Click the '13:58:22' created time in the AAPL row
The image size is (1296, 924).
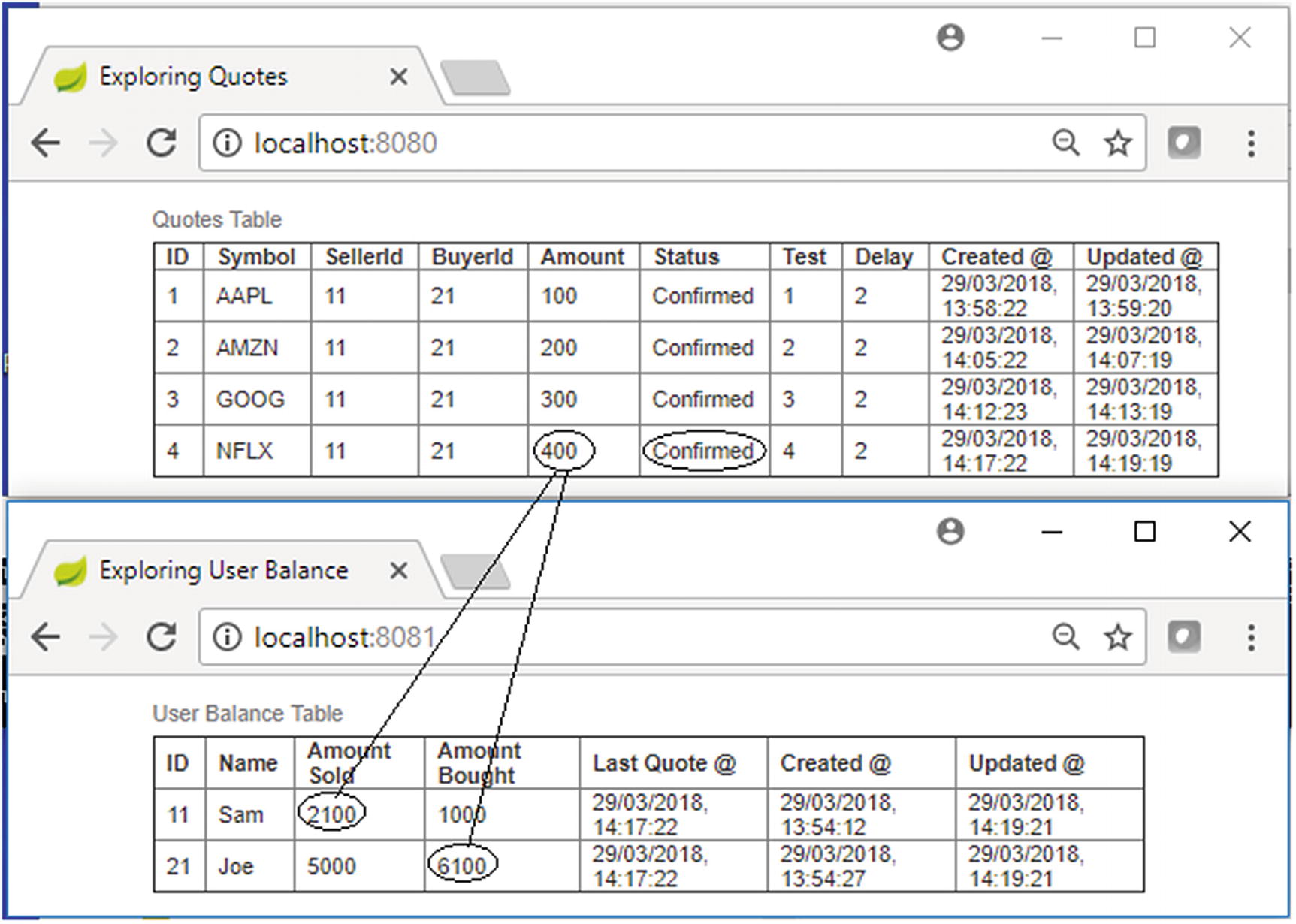pyautogui.click(x=985, y=309)
